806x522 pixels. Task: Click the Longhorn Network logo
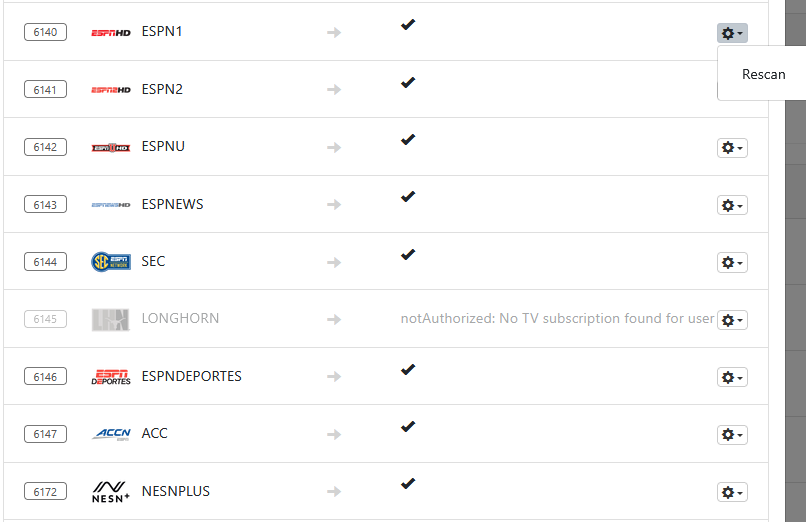click(111, 319)
